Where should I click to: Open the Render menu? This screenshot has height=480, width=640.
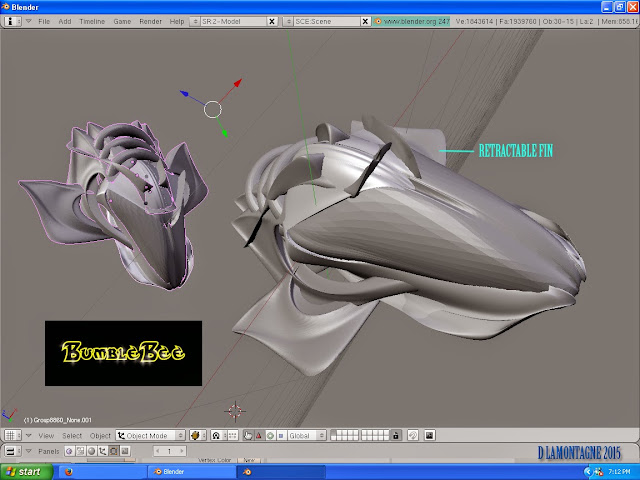coord(150,21)
